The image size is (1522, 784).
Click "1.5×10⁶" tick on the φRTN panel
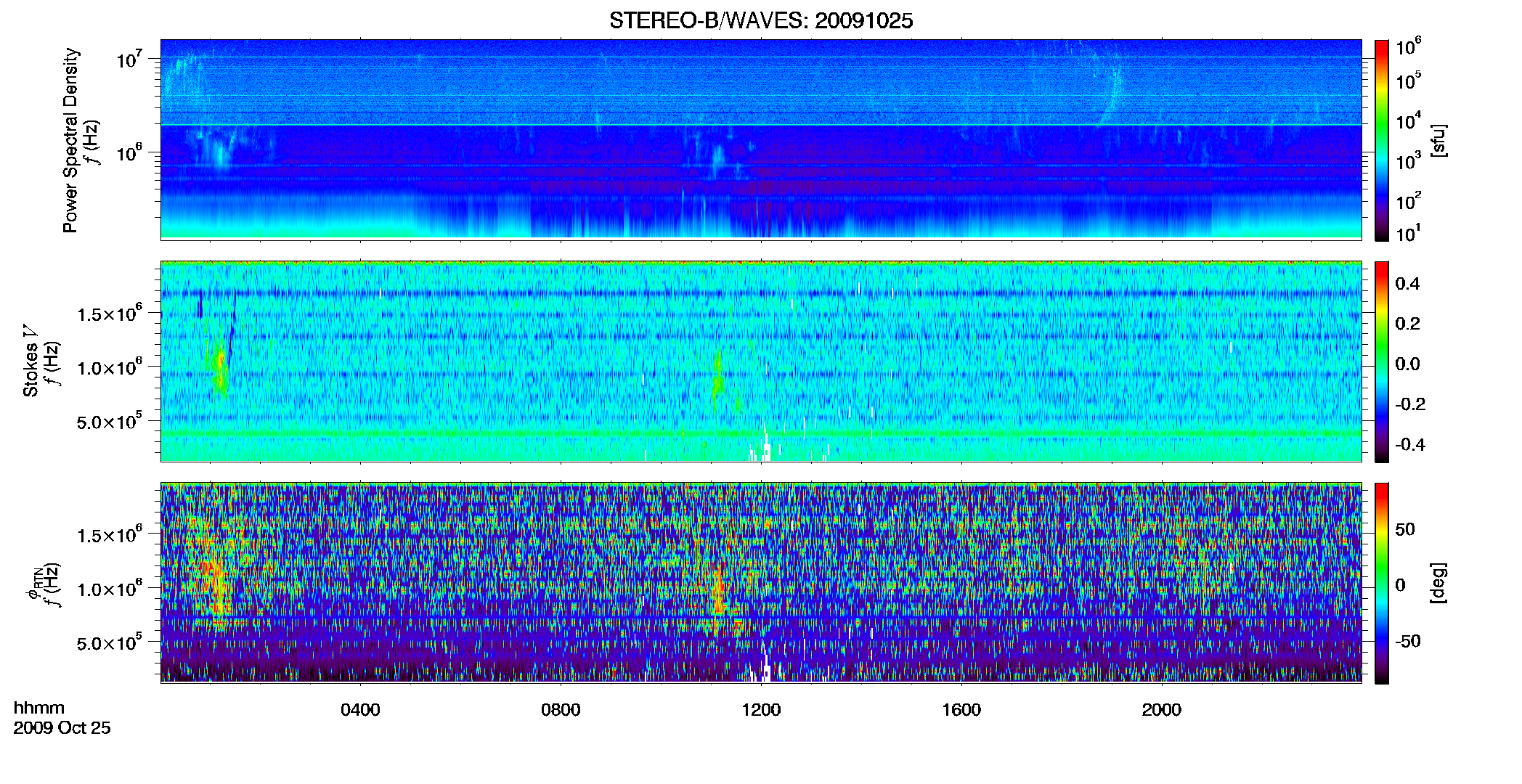tap(110, 535)
